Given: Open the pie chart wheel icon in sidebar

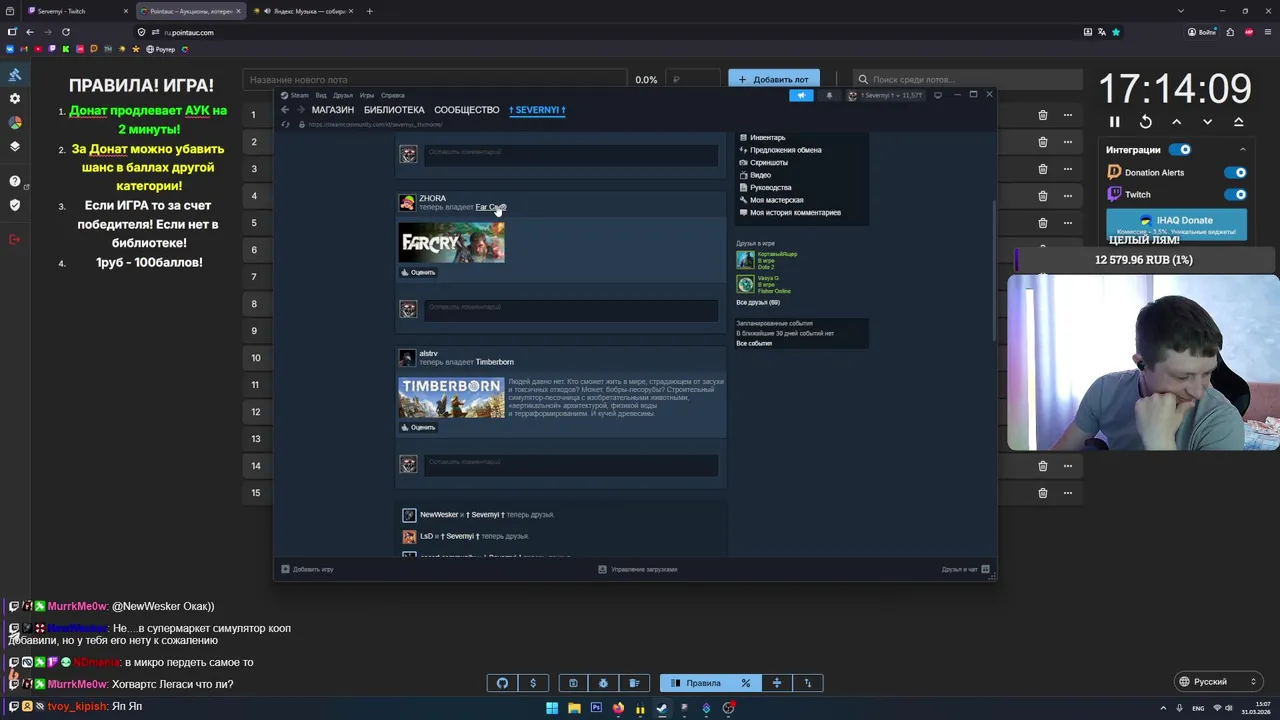Looking at the screenshot, I should 15,123.
